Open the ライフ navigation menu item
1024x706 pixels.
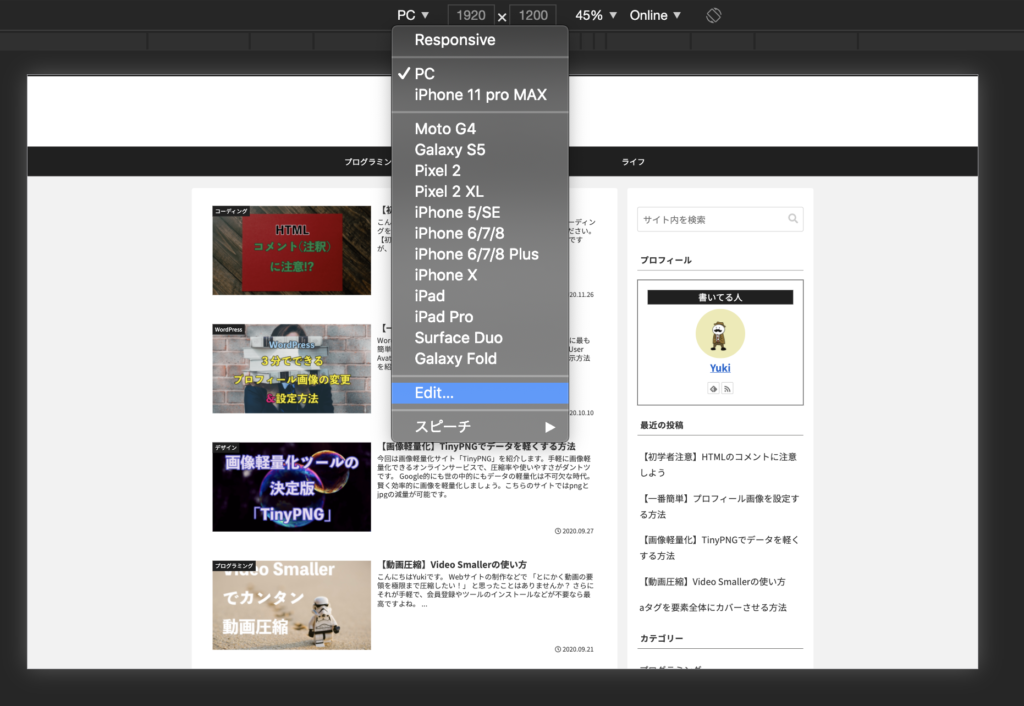[x=633, y=162]
